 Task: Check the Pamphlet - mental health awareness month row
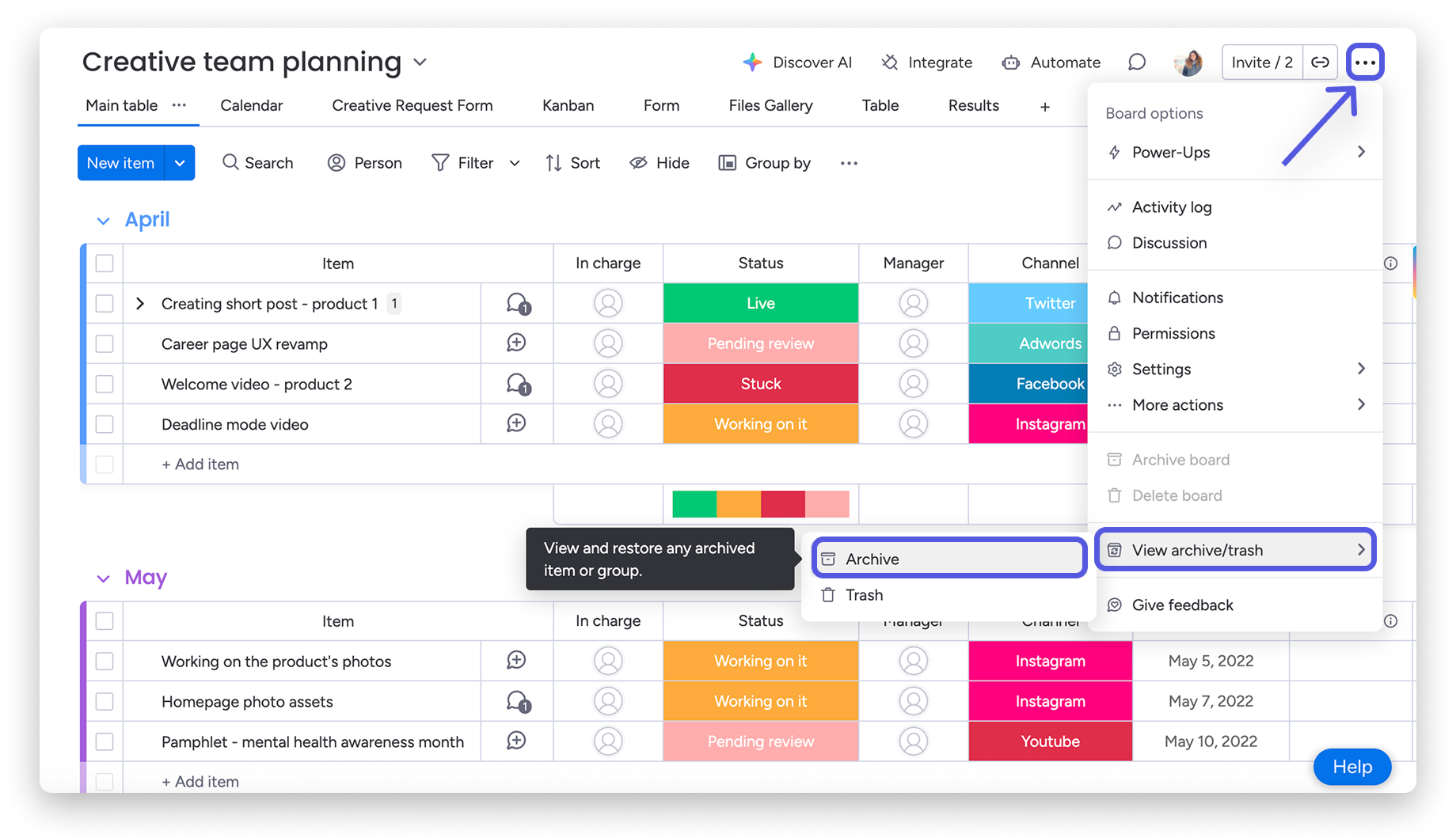[105, 741]
